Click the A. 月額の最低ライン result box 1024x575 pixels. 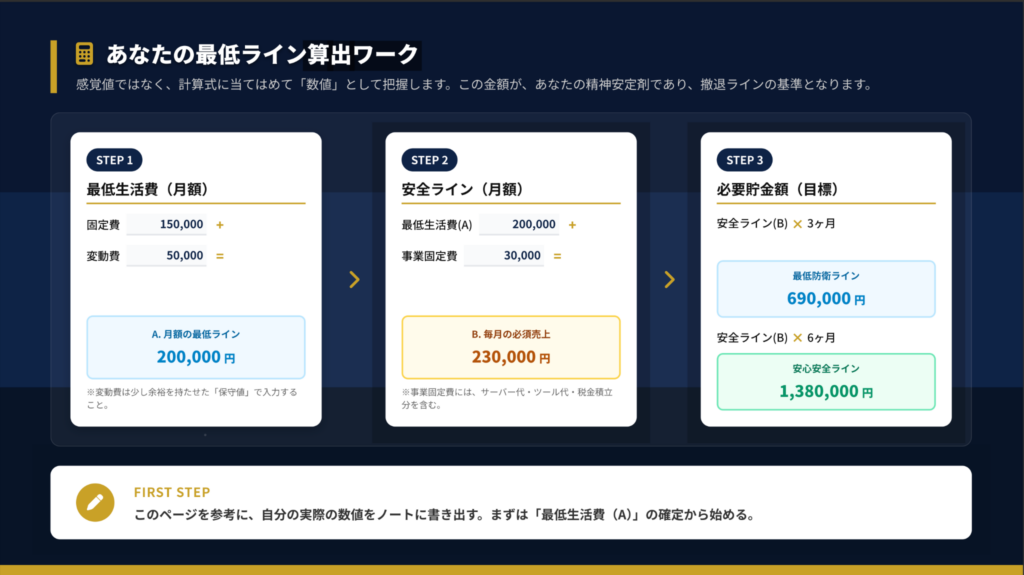pos(196,347)
